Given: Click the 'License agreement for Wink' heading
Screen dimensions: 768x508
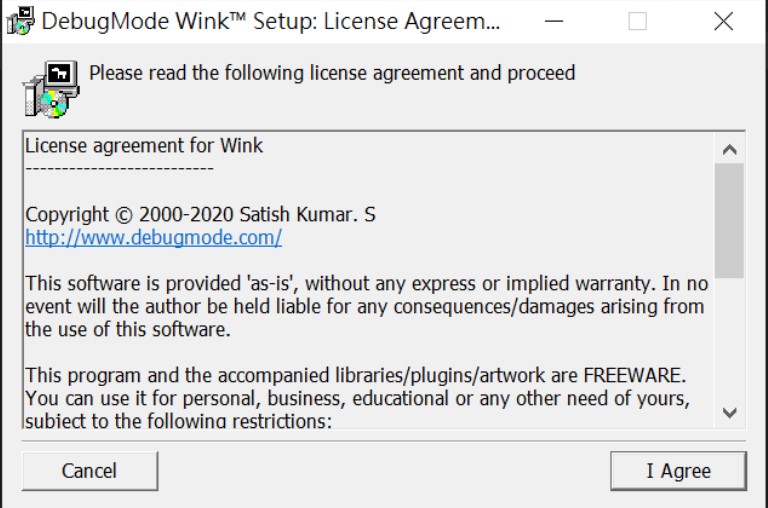Looking at the screenshot, I should (144, 145).
